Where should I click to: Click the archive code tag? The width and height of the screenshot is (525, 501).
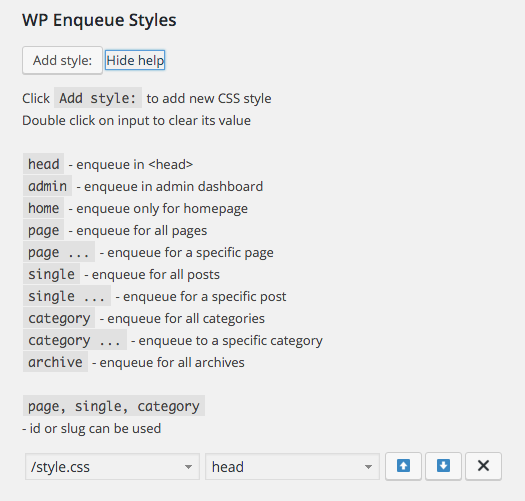click(55, 362)
